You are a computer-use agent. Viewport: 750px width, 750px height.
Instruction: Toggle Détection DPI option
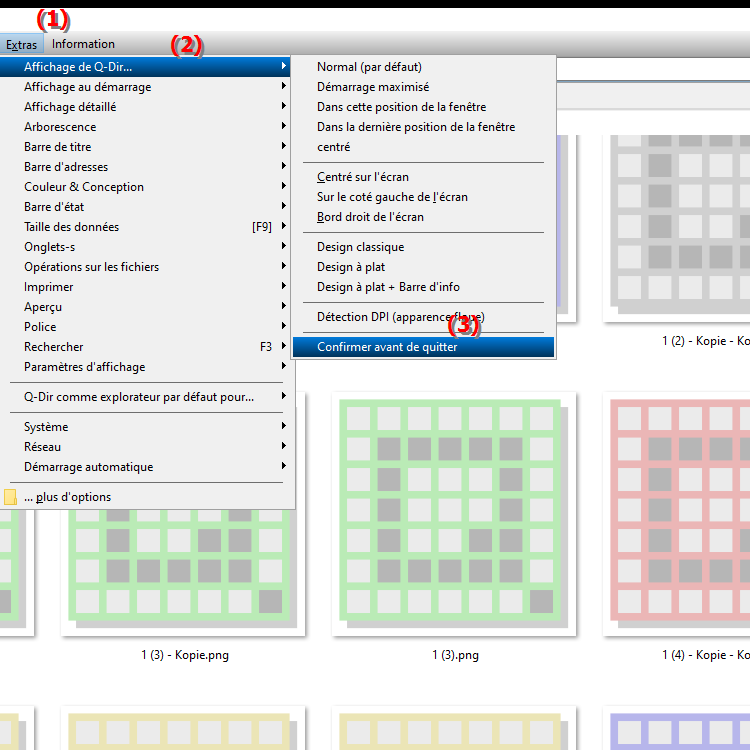(424, 317)
